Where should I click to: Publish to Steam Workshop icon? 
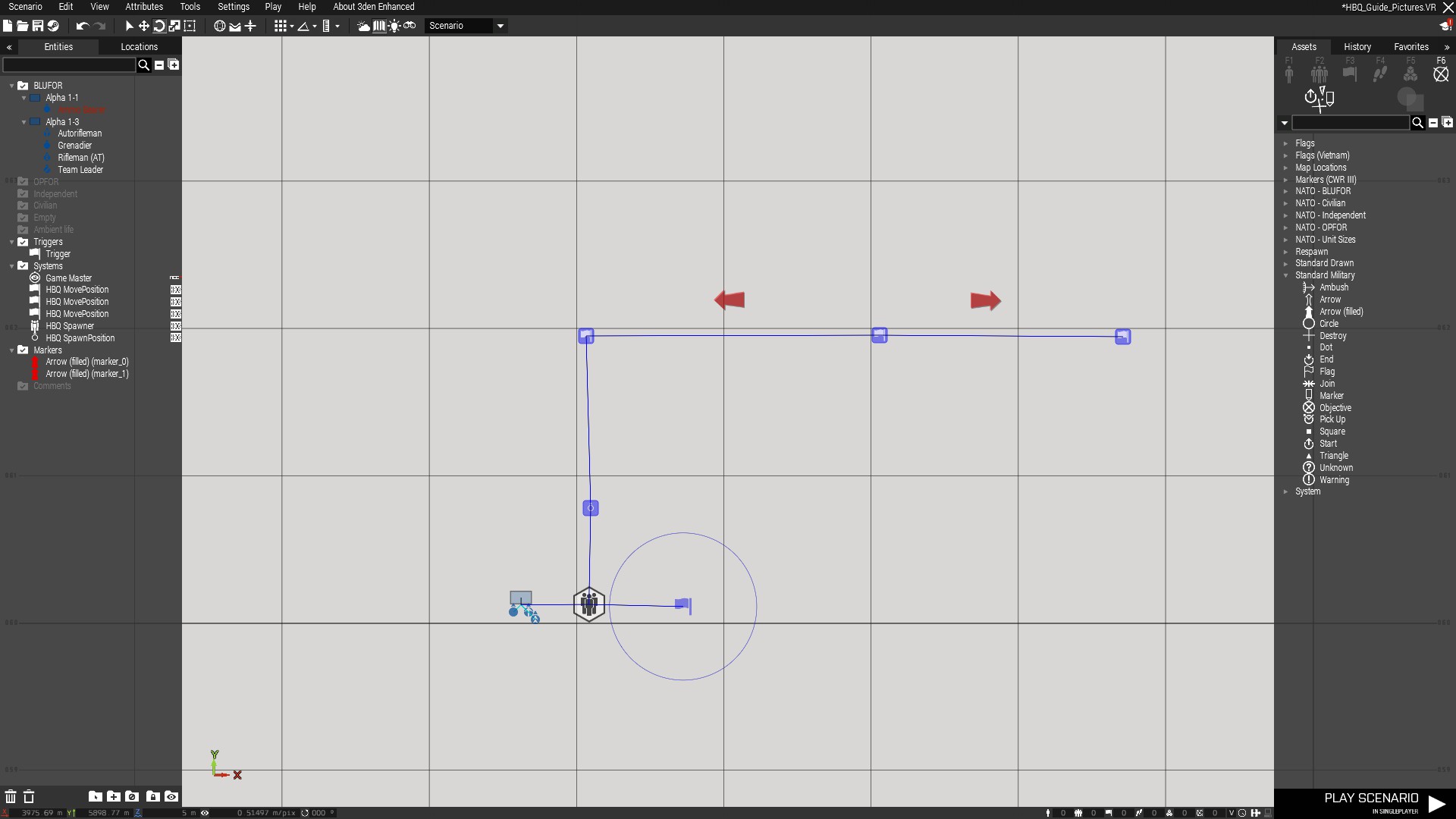click(53, 26)
